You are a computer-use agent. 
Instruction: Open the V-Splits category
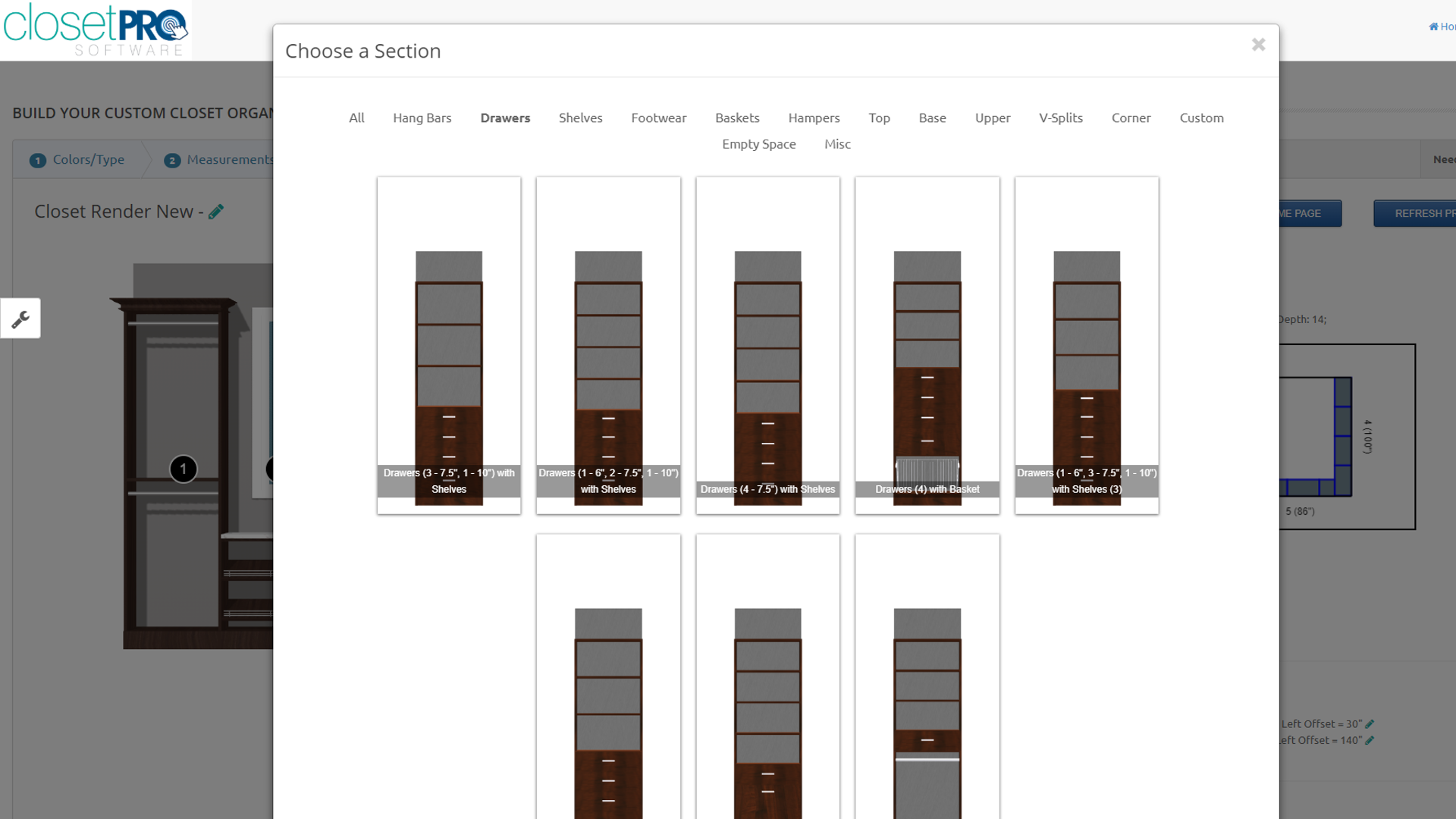(1061, 118)
